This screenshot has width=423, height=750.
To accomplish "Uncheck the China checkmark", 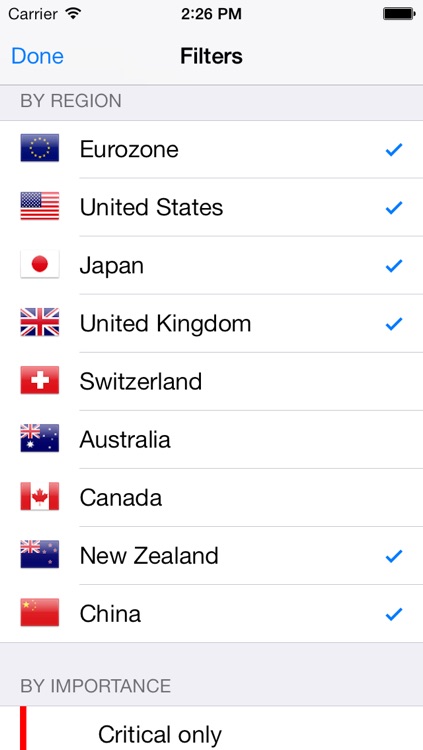I will tap(394, 614).
